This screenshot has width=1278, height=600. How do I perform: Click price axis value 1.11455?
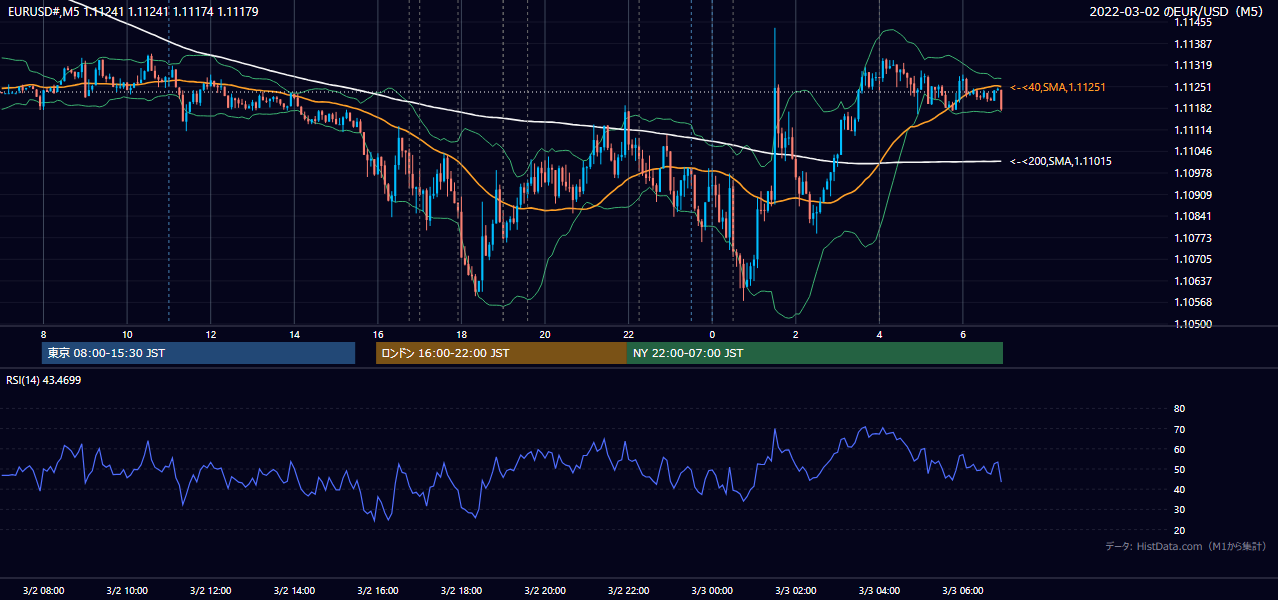tap(1193, 22)
